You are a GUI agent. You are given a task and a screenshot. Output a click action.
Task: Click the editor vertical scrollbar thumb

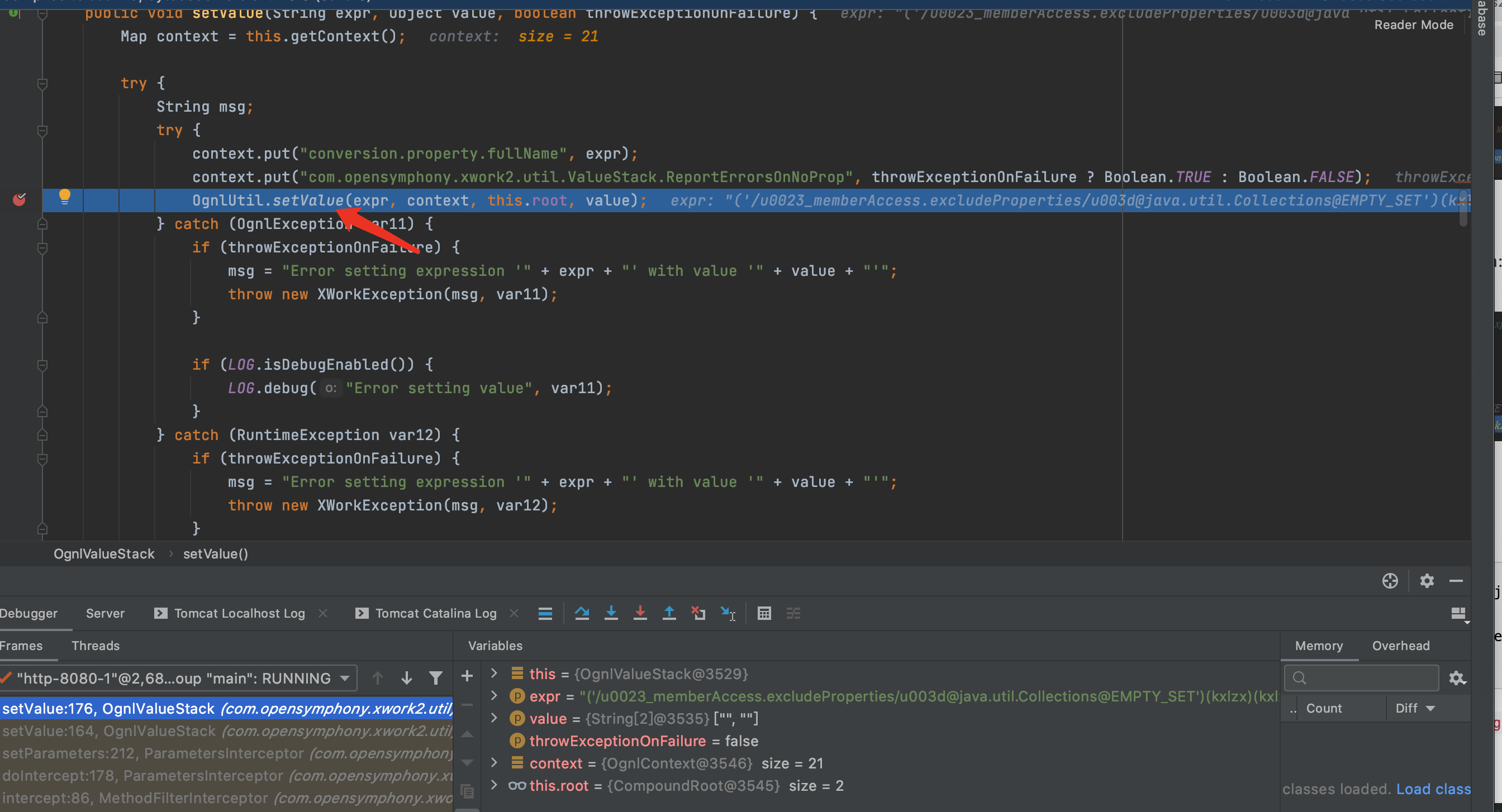point(1463,208)
